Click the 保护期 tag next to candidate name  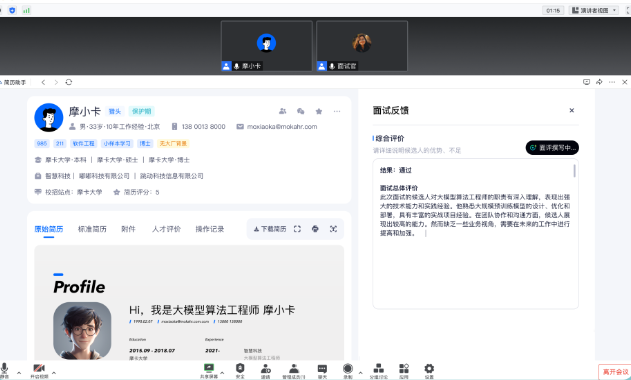pos(142,112)
